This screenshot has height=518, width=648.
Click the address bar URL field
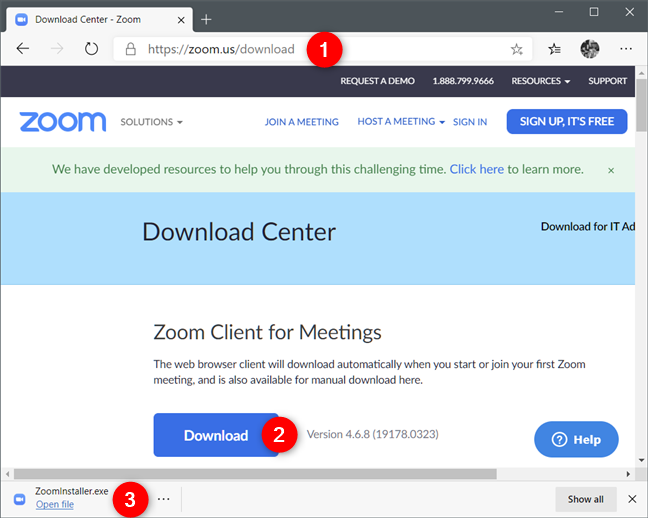click(x=322, y=49)
